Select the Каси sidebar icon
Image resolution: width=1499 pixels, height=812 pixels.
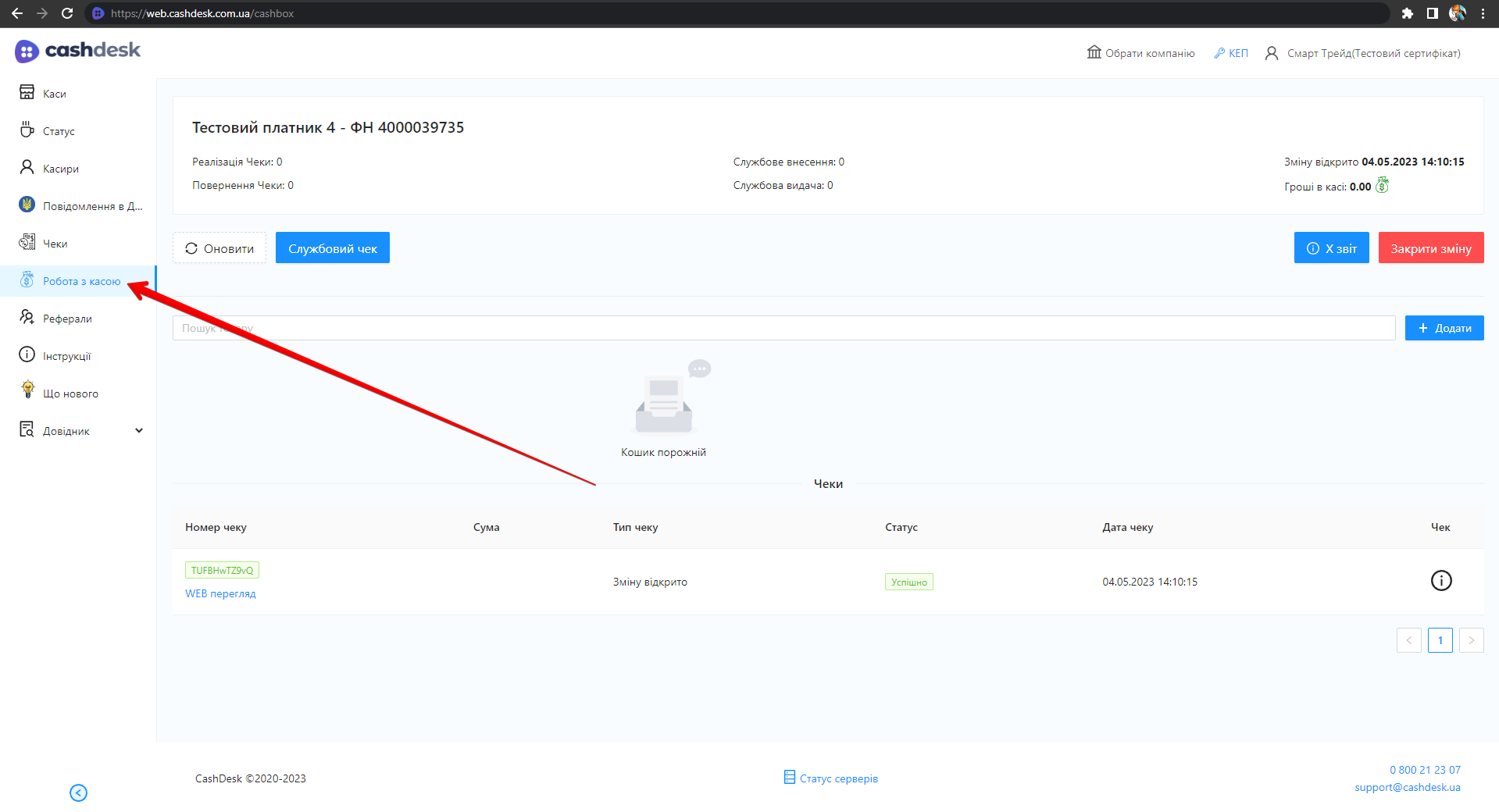tap(26, 92)
